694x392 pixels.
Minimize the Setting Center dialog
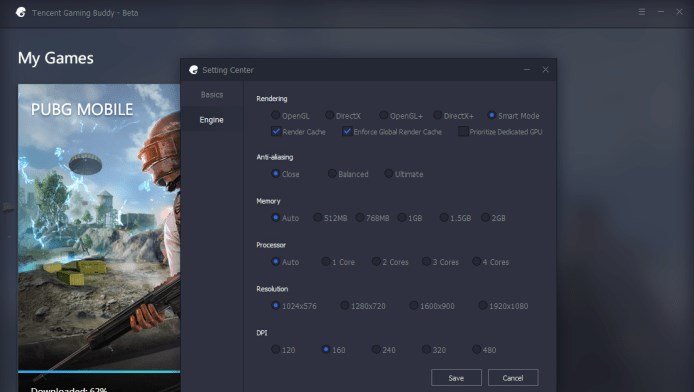(x=527, y=69)
